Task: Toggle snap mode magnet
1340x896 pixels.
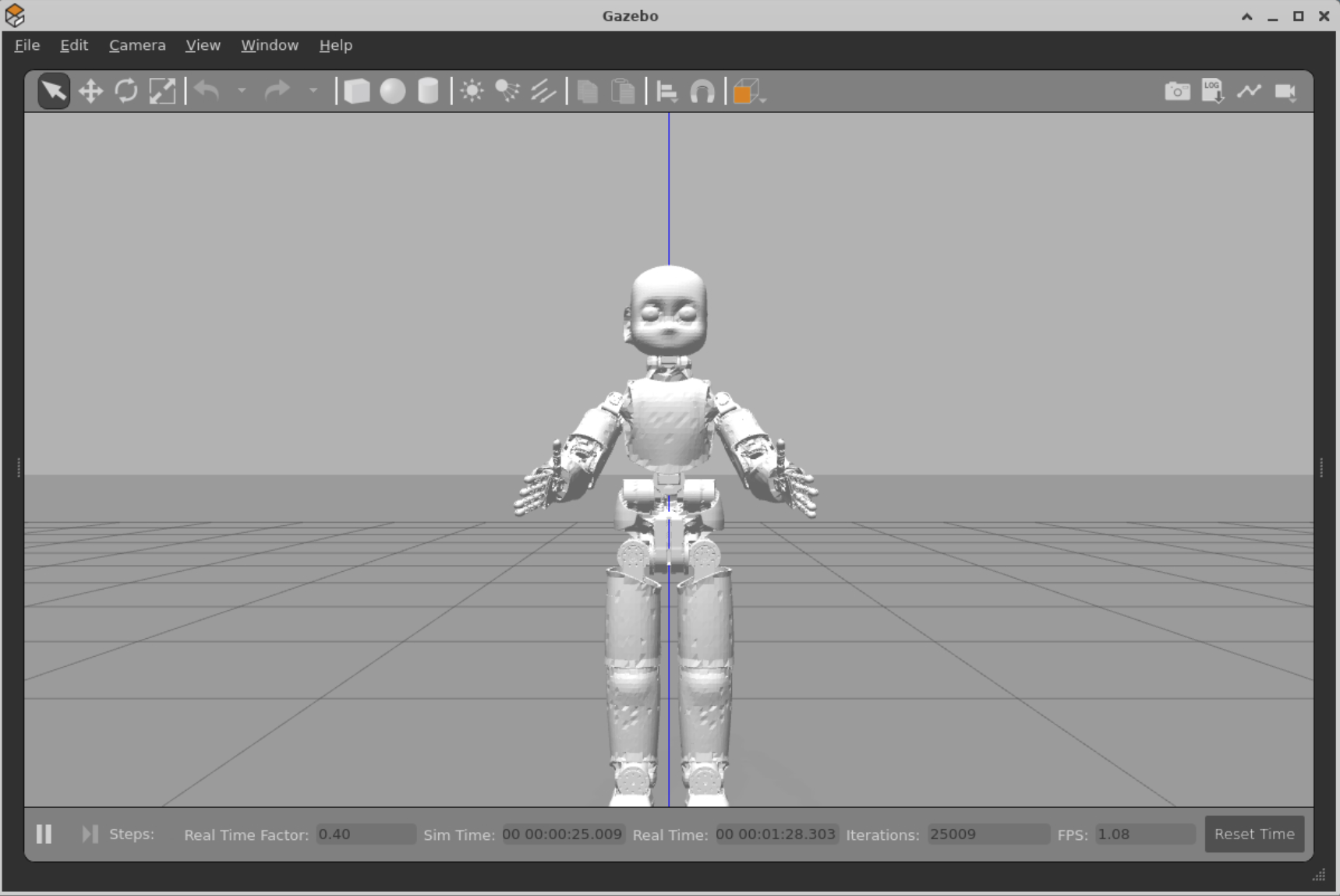Action: click(702, 91)
